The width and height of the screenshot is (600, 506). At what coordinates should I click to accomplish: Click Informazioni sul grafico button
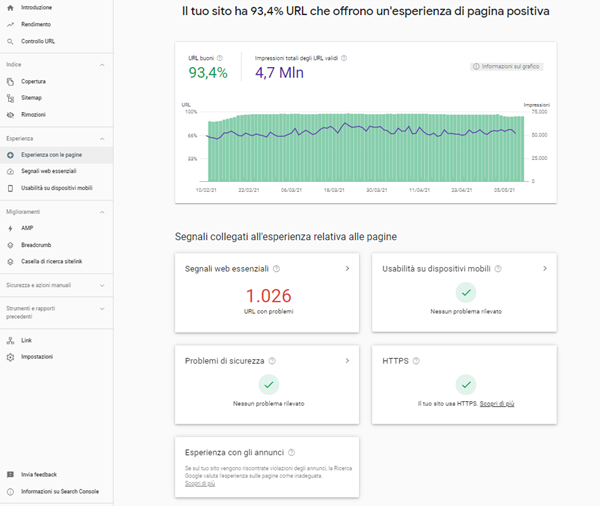(507, 67)
